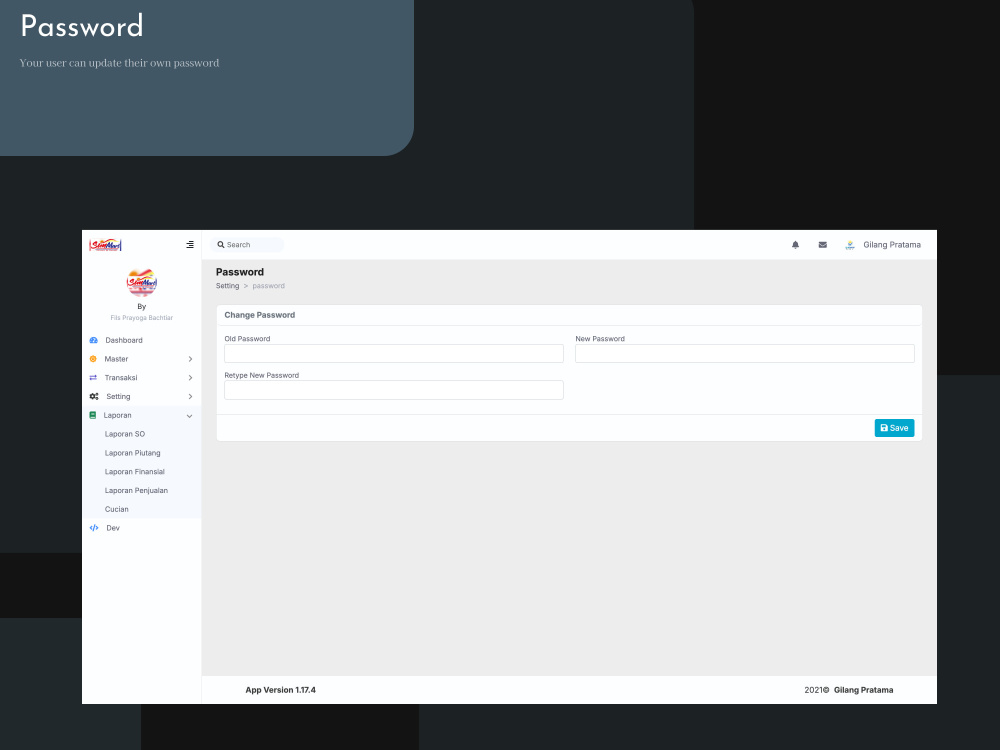This screenshot has width=1000, height=750.
Task: Collapse the Laporan menu chevron
Action: pyautogui.click(x=189, y=416)
